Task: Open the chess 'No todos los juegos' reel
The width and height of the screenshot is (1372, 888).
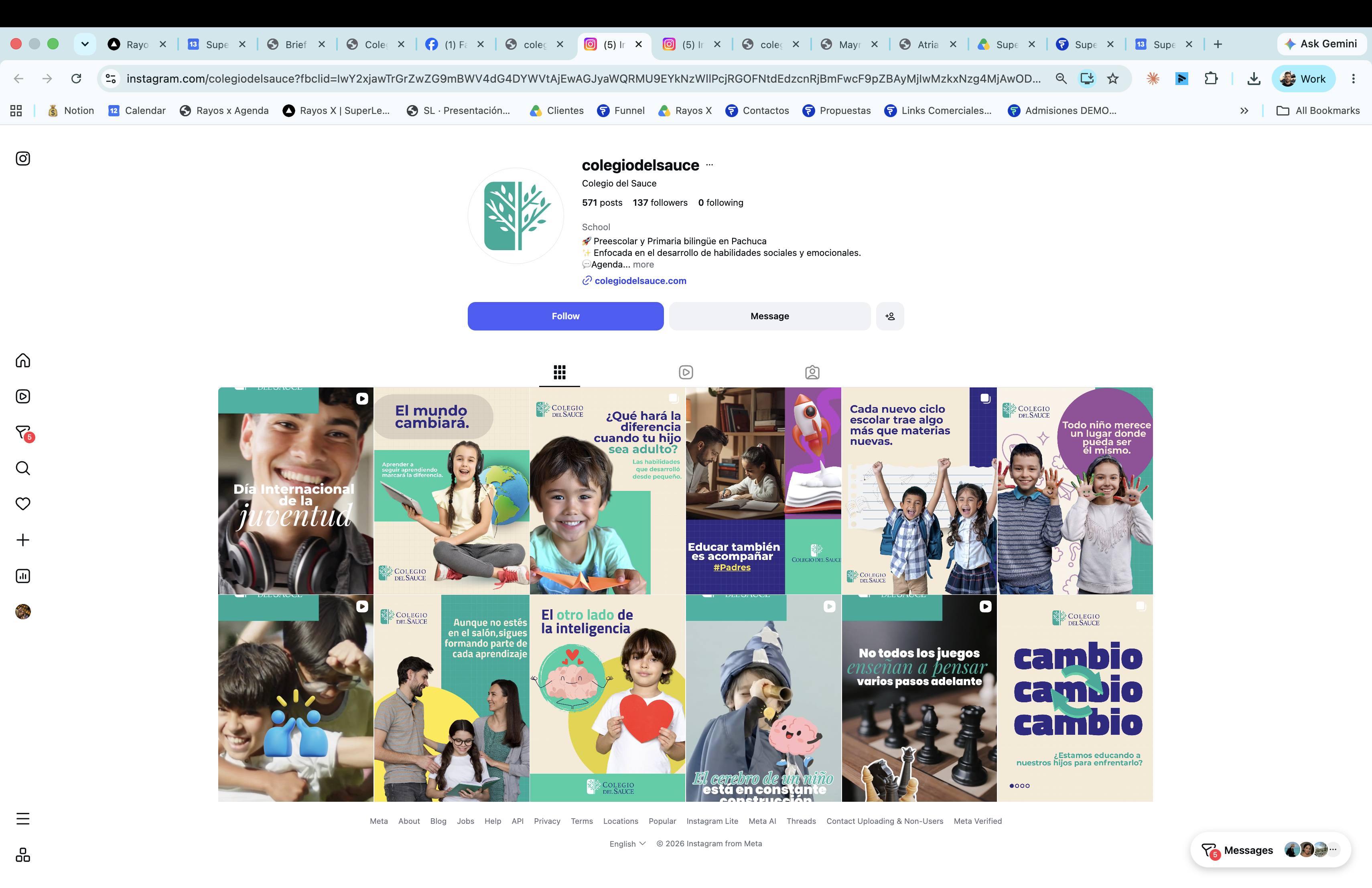Action: (919, 698)
